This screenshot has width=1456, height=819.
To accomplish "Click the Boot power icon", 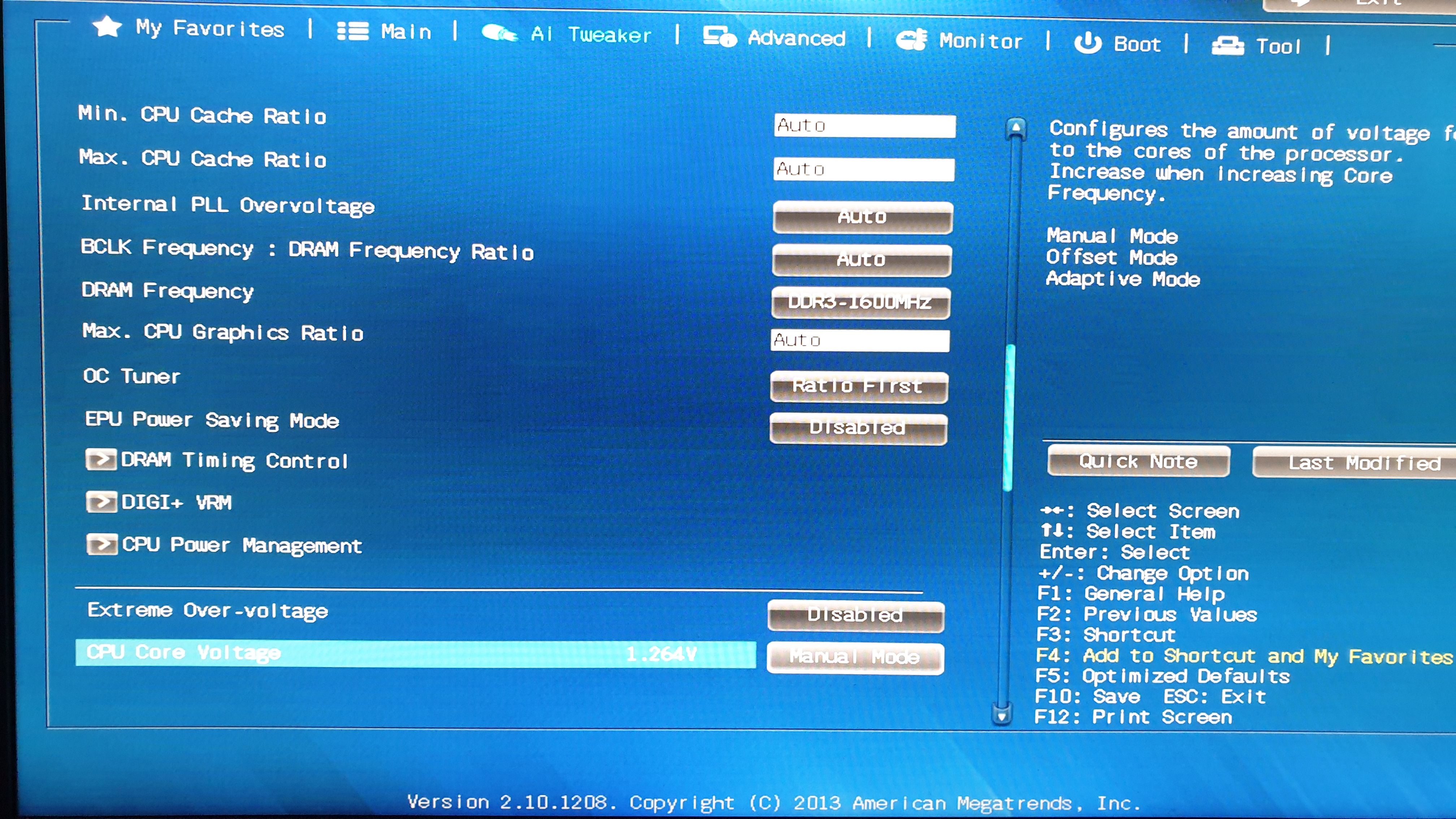I will (1087, 44).
